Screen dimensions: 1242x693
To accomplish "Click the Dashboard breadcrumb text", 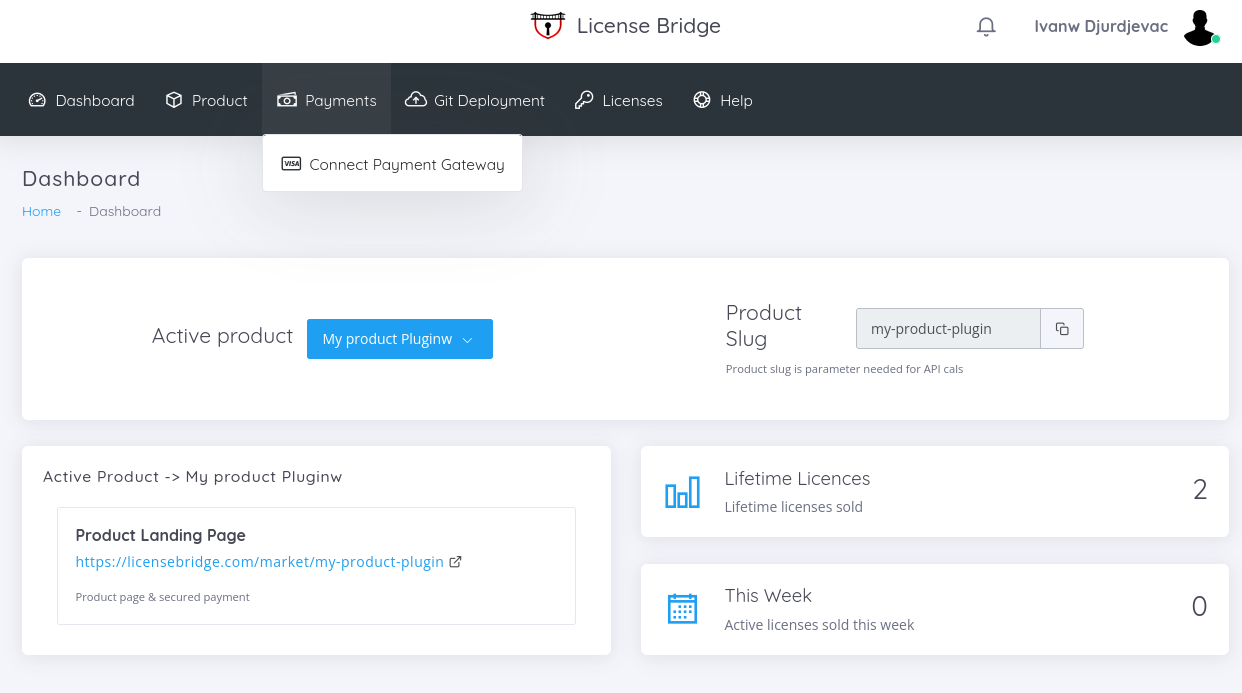I will 125,211.
